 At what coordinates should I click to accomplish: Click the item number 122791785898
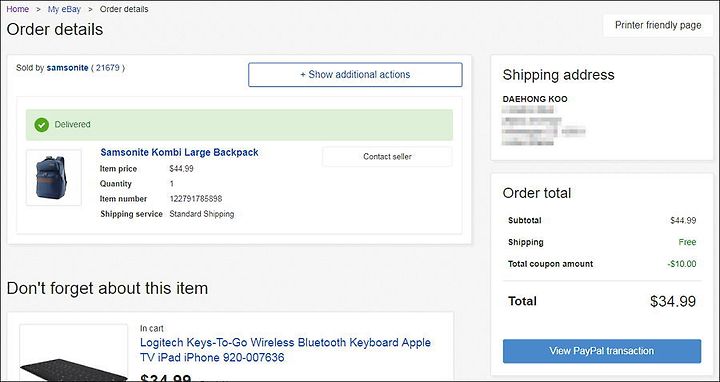click(196, 199)
